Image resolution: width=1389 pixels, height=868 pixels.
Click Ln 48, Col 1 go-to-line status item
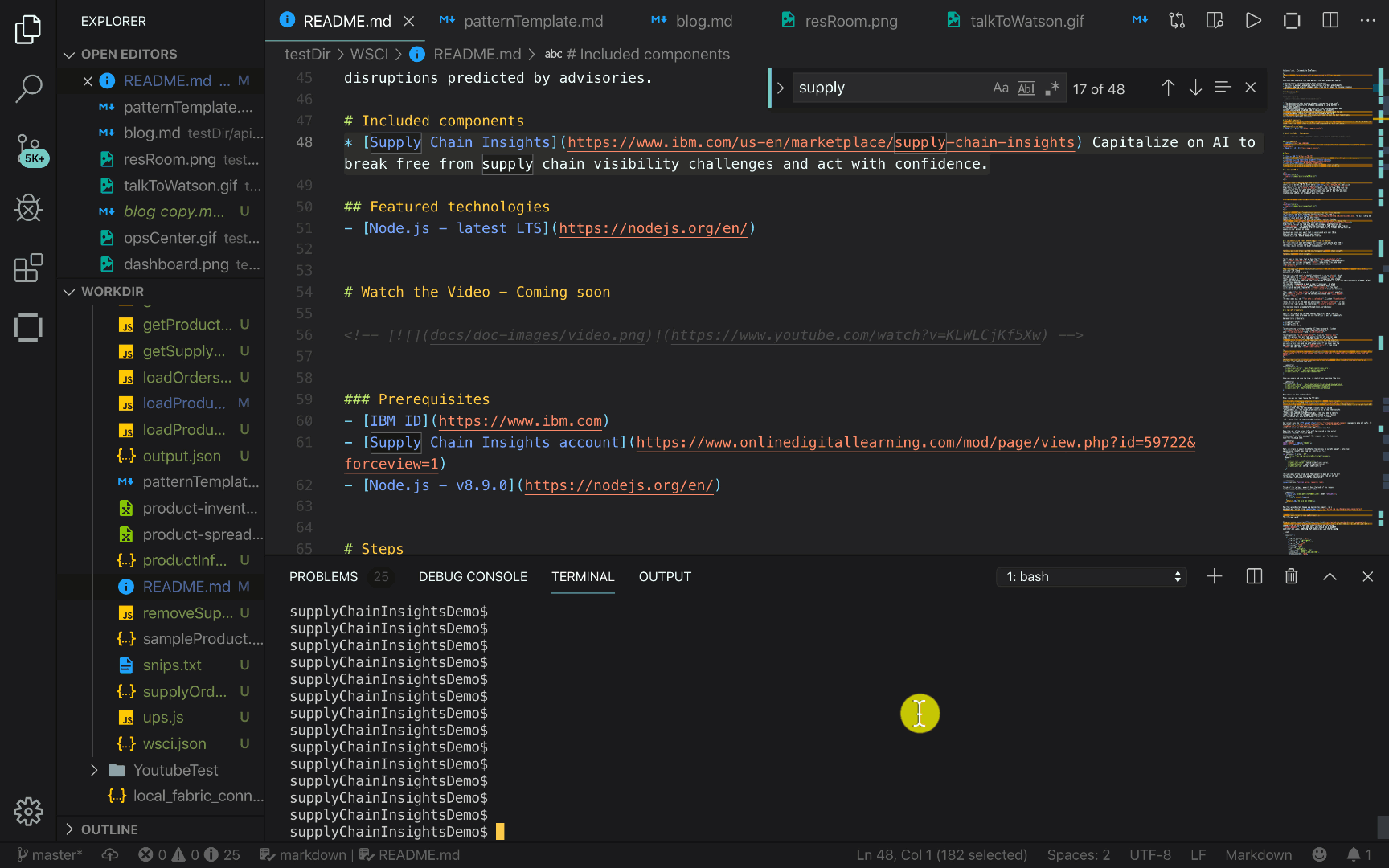[x=941, y=854]
